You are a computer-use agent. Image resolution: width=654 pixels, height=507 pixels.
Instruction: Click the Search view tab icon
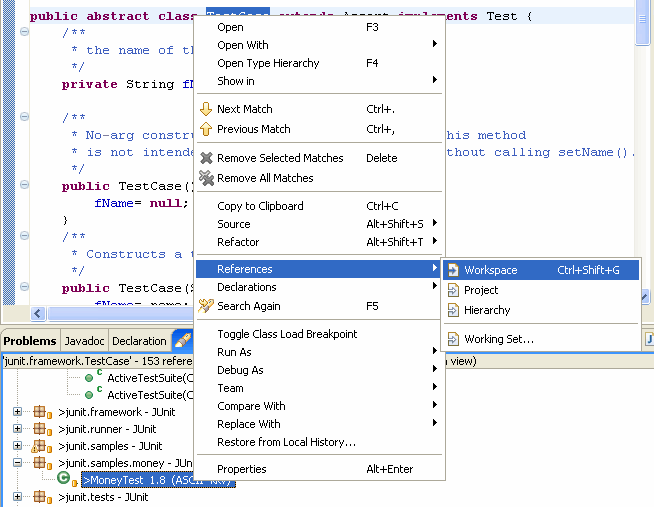(x=183, y=339)
